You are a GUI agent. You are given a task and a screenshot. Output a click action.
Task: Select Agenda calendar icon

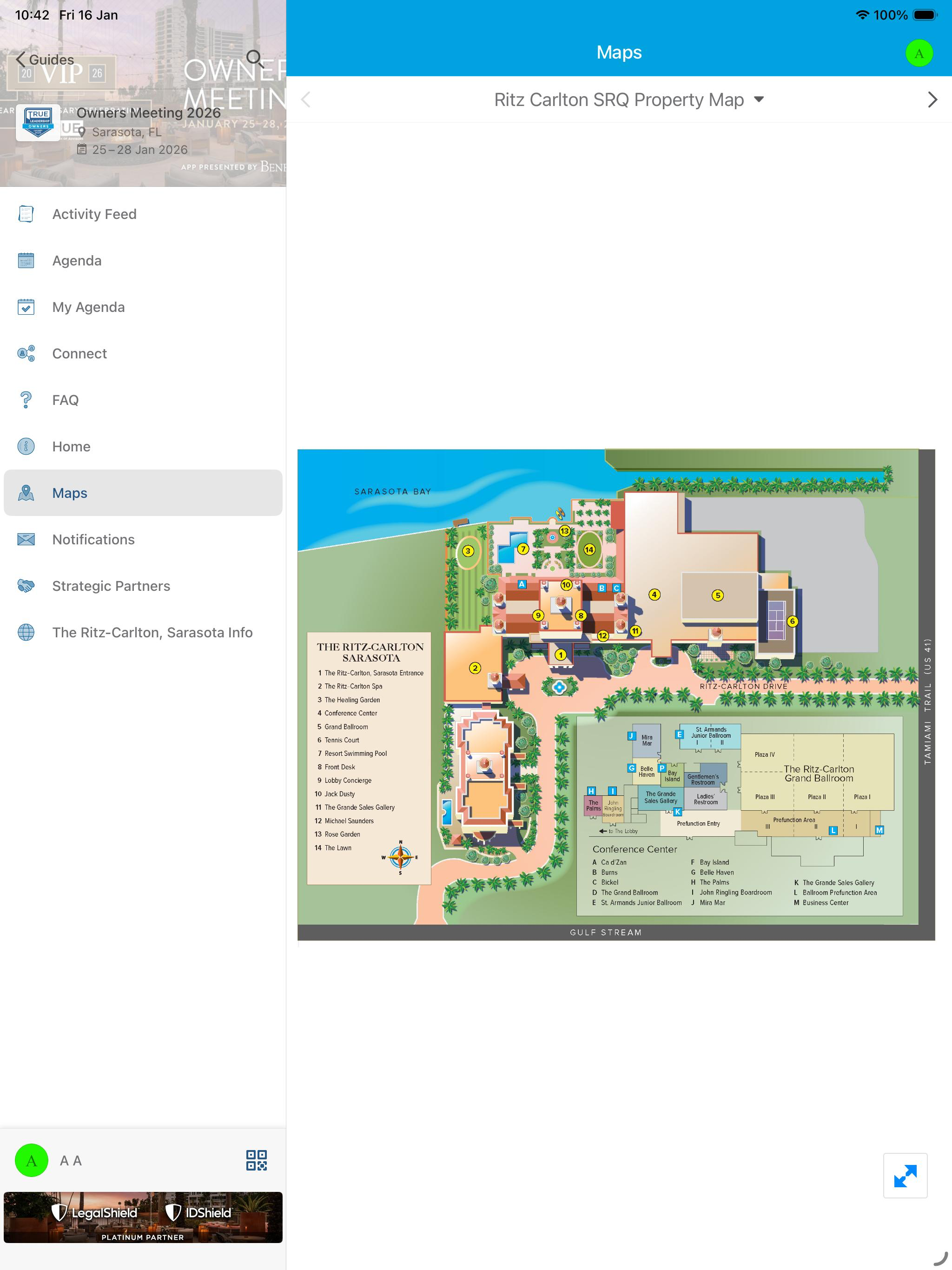(x=26, y=261)
